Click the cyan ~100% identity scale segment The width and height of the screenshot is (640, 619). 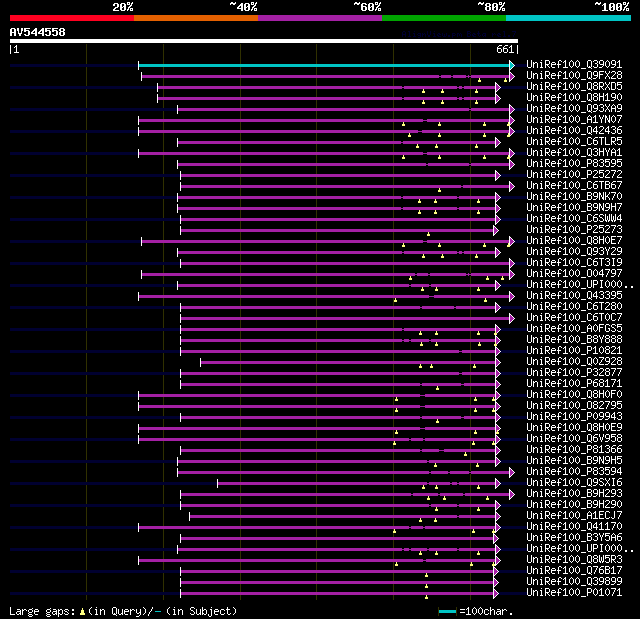pos(568,18)
